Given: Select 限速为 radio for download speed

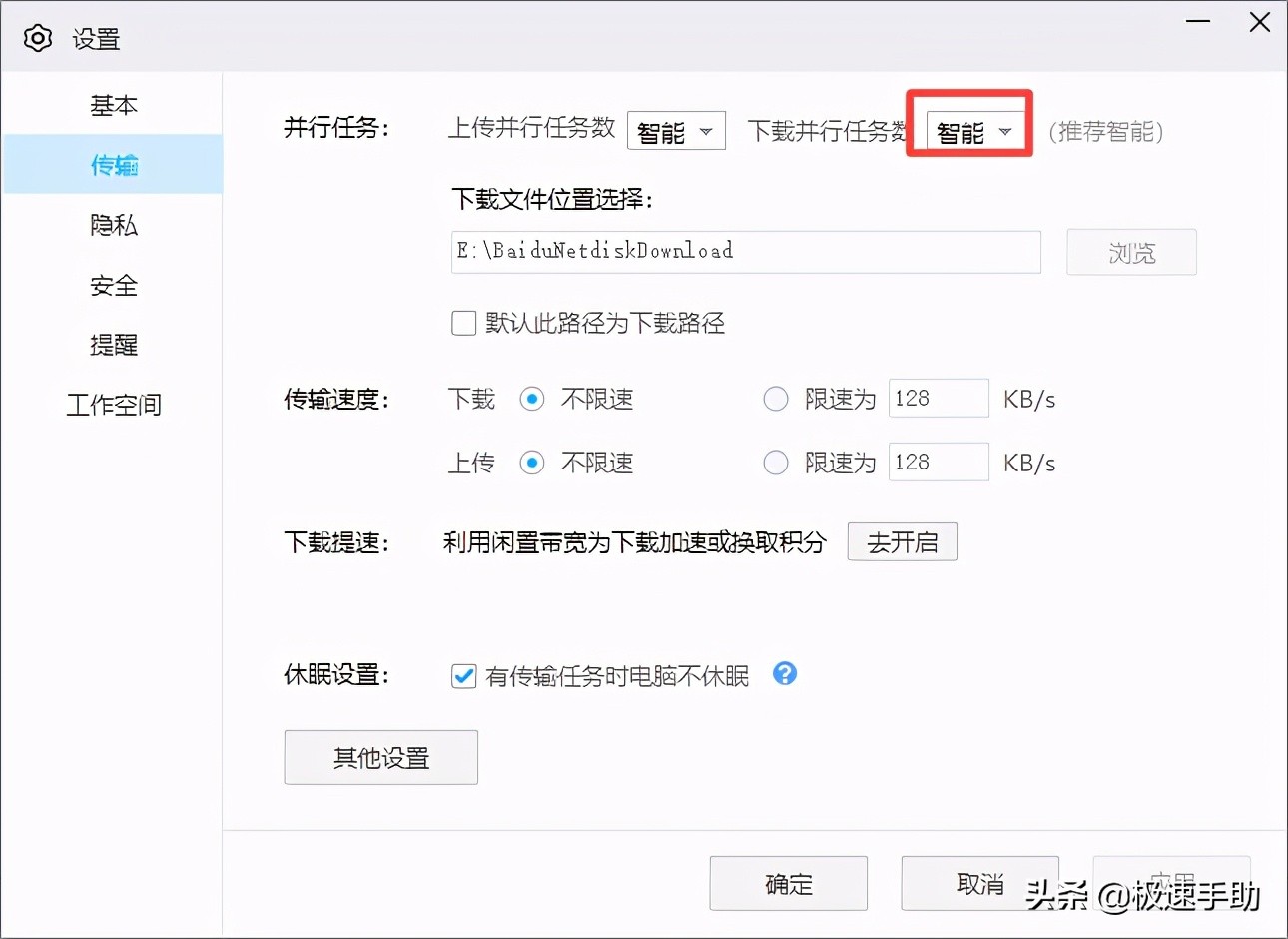Looking at the screenshot, I should click(x=776, y=399).
